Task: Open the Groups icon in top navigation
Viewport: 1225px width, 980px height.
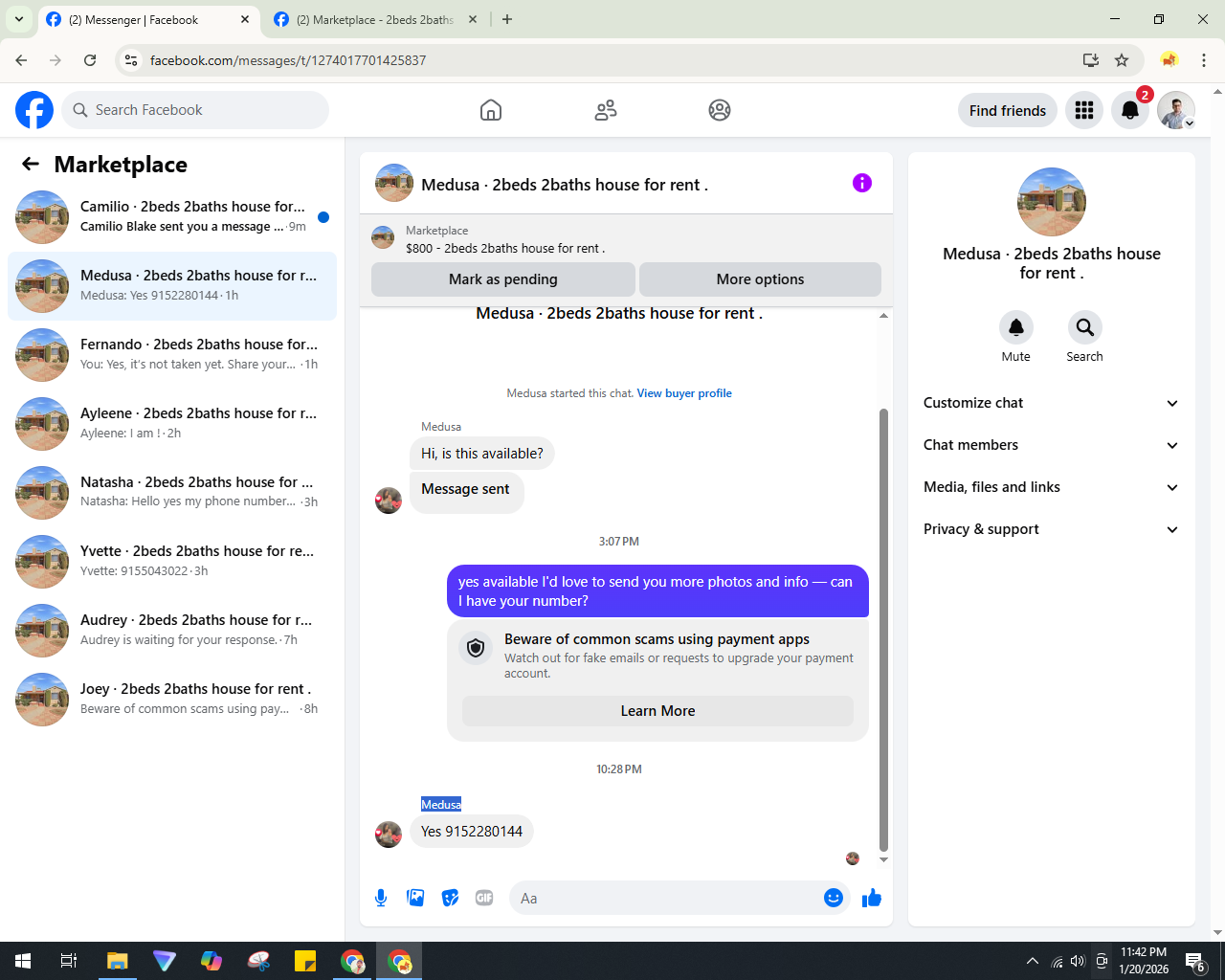Action: click(720, 110)
